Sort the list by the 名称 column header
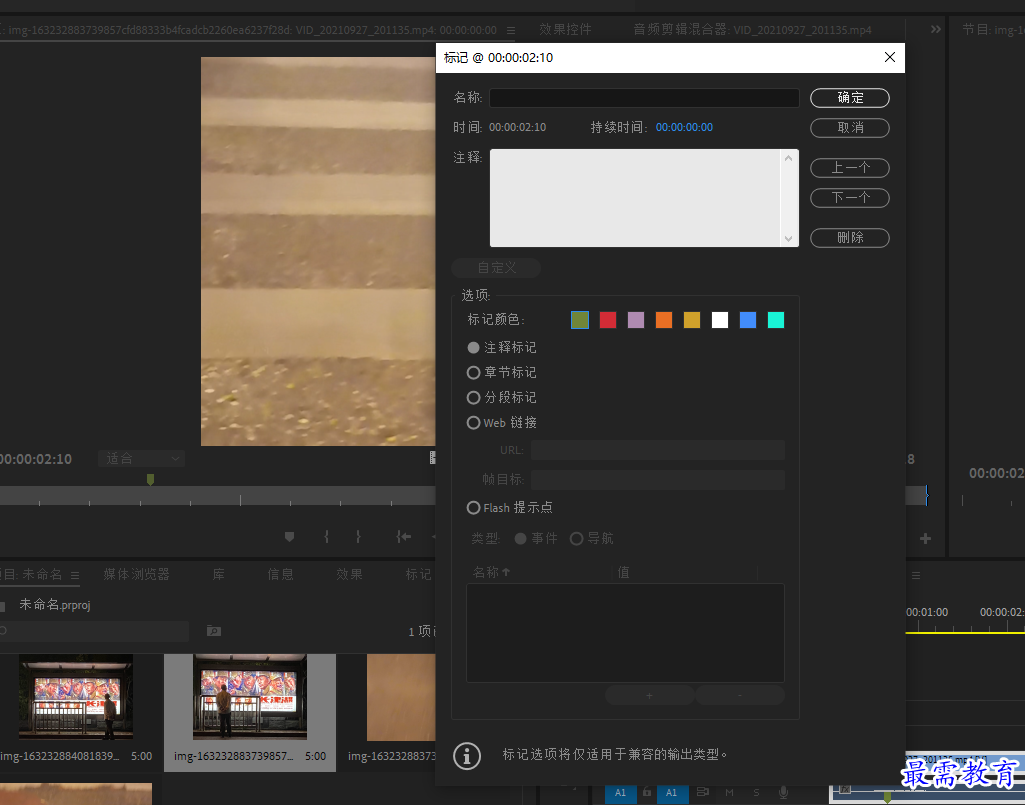Image resolution: width=1025 pixels, height=805 pixels. tap(490, 572)
